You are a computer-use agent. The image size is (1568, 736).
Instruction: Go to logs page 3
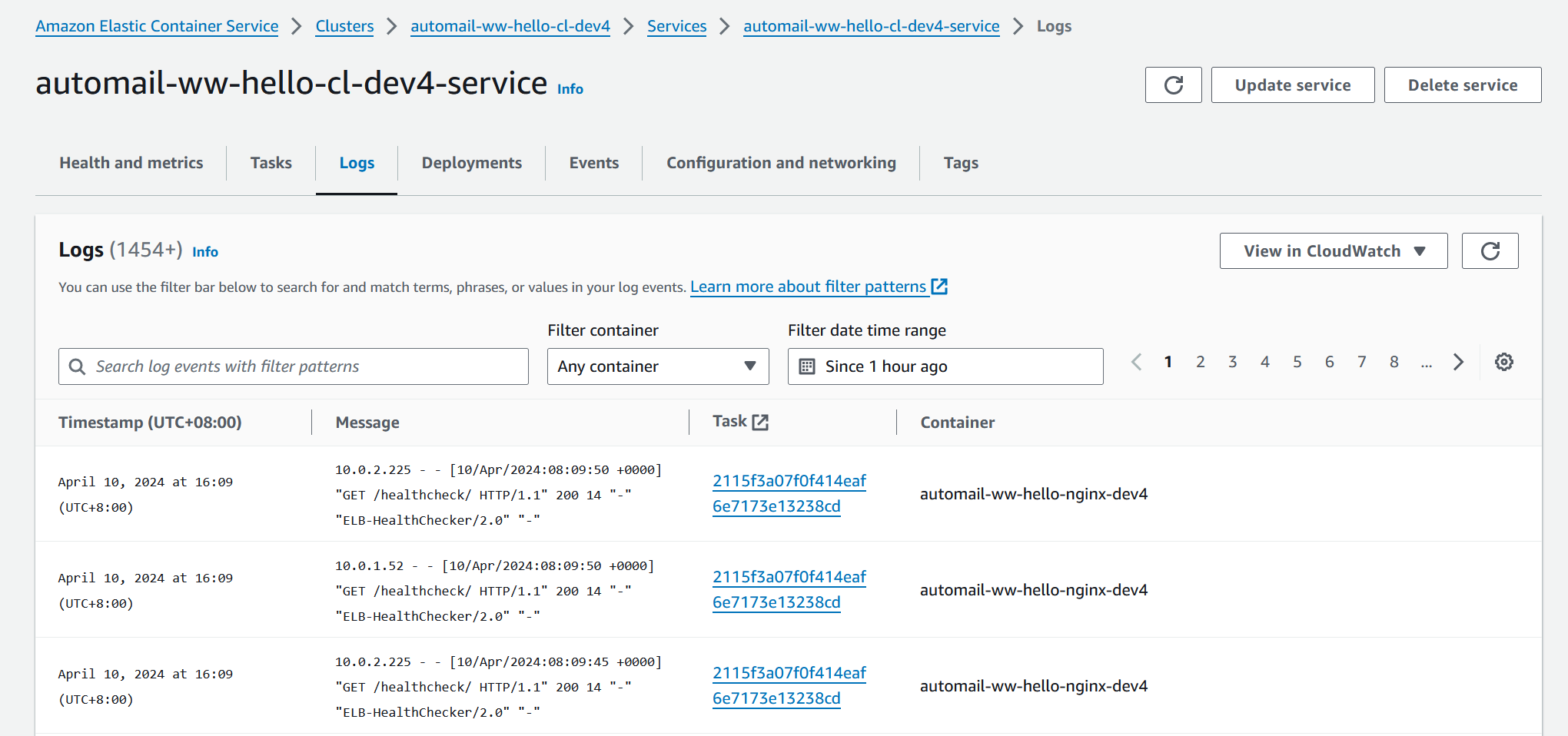point(1233,362)
